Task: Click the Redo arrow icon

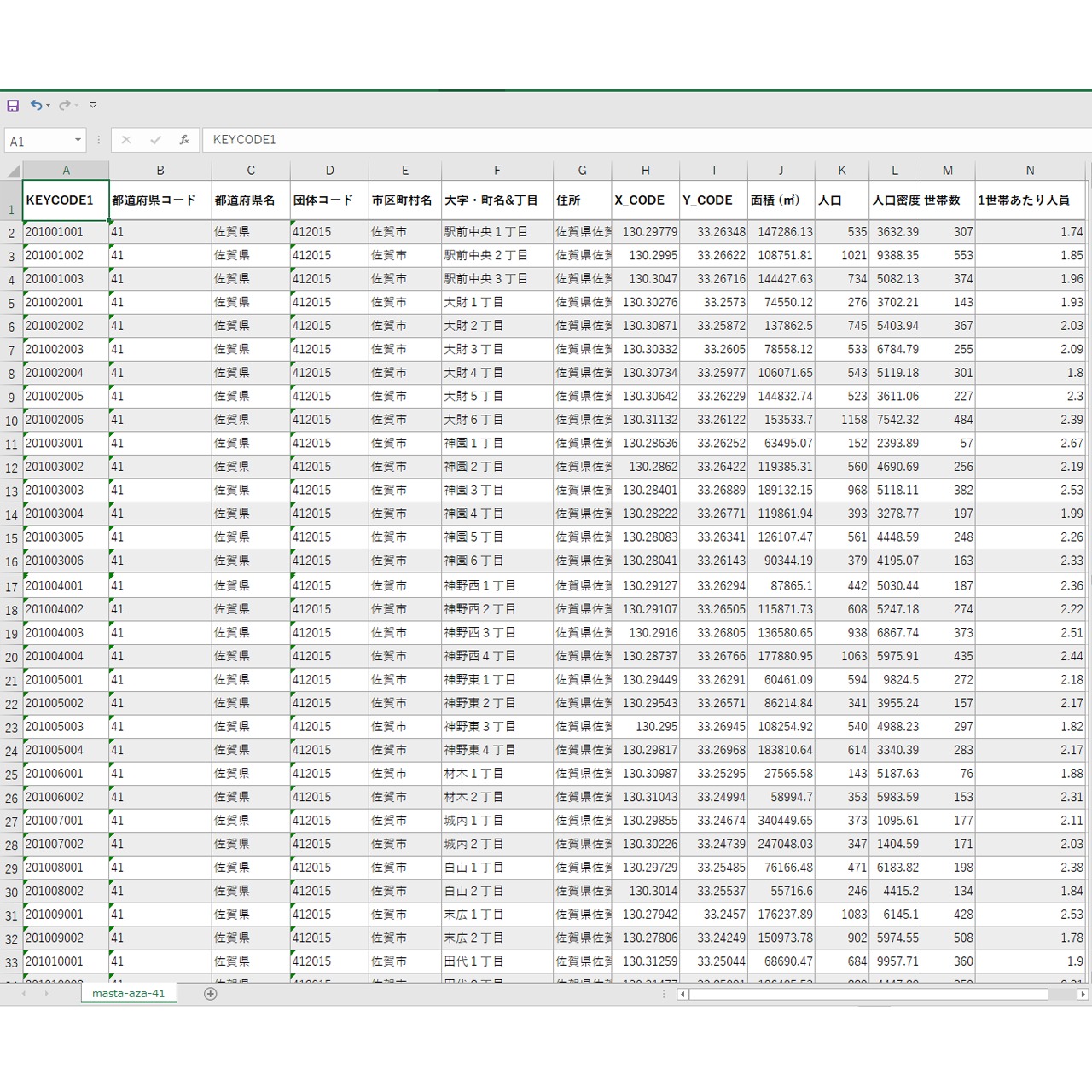Action: (64, 106)
